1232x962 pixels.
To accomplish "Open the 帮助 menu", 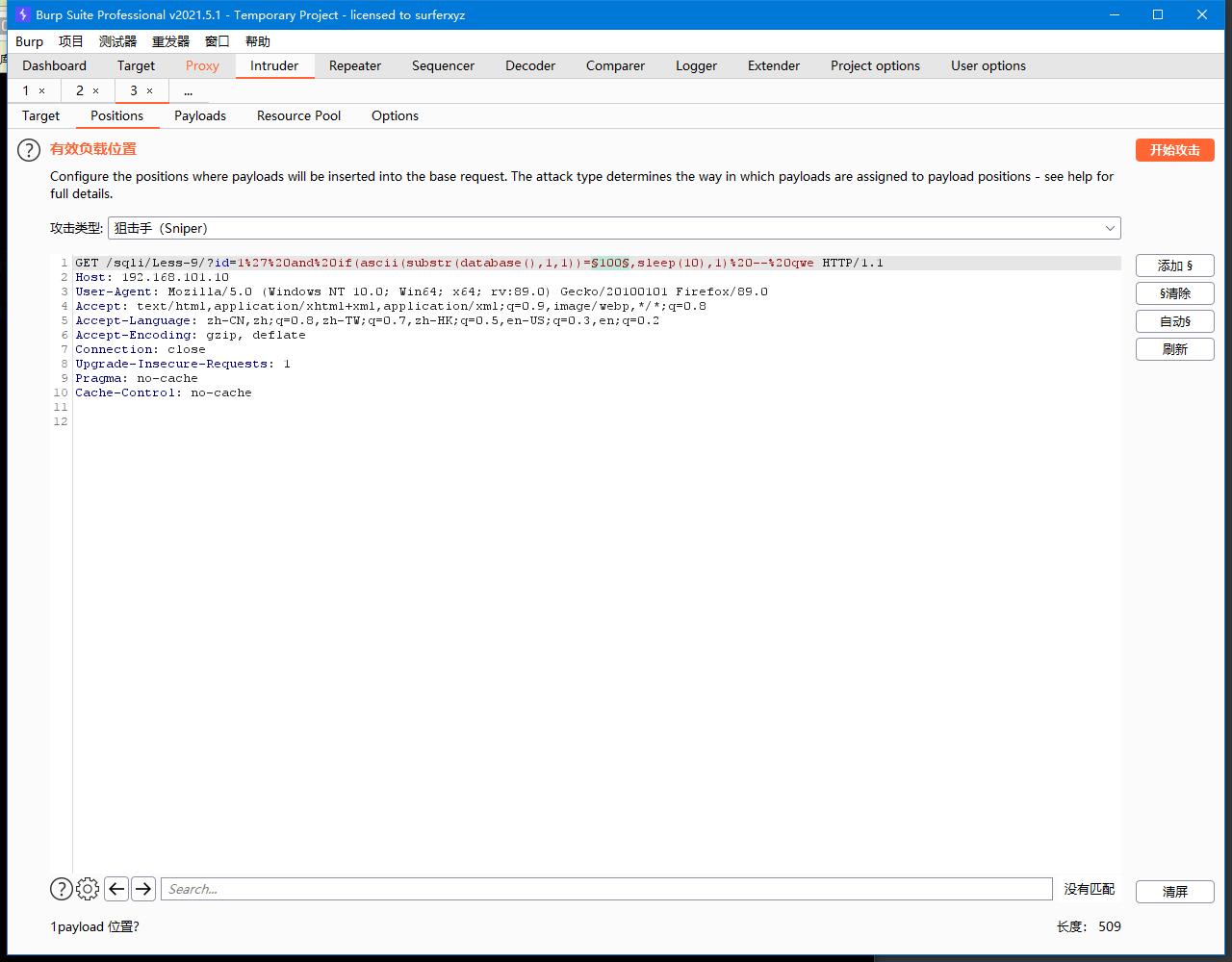I will click(x=258, y=41).
